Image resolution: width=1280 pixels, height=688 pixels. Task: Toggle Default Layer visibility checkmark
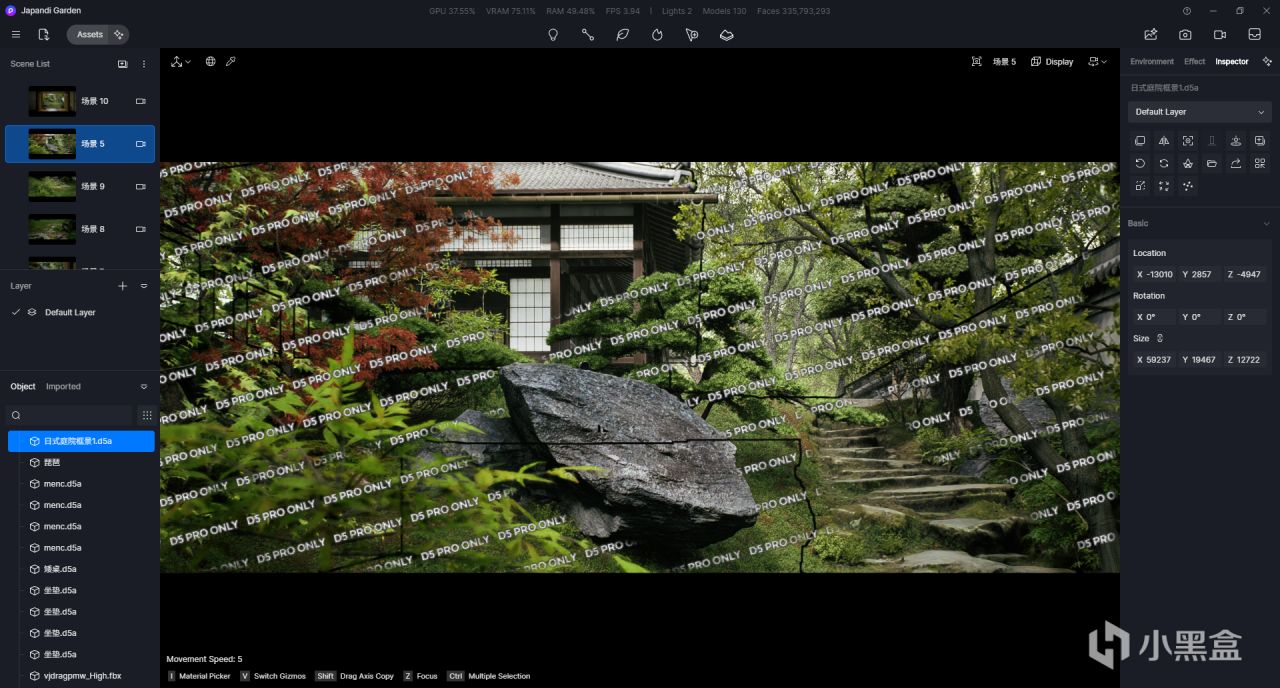click(16, 312)
